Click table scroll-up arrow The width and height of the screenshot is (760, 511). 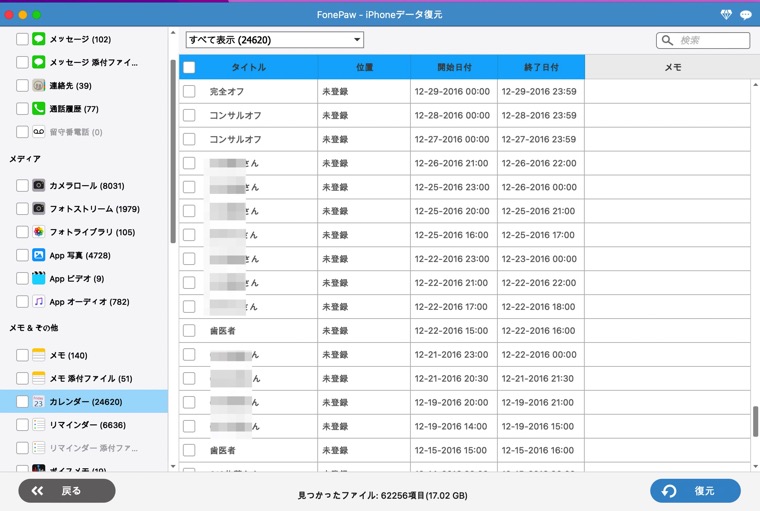click(x=755, y=85)
